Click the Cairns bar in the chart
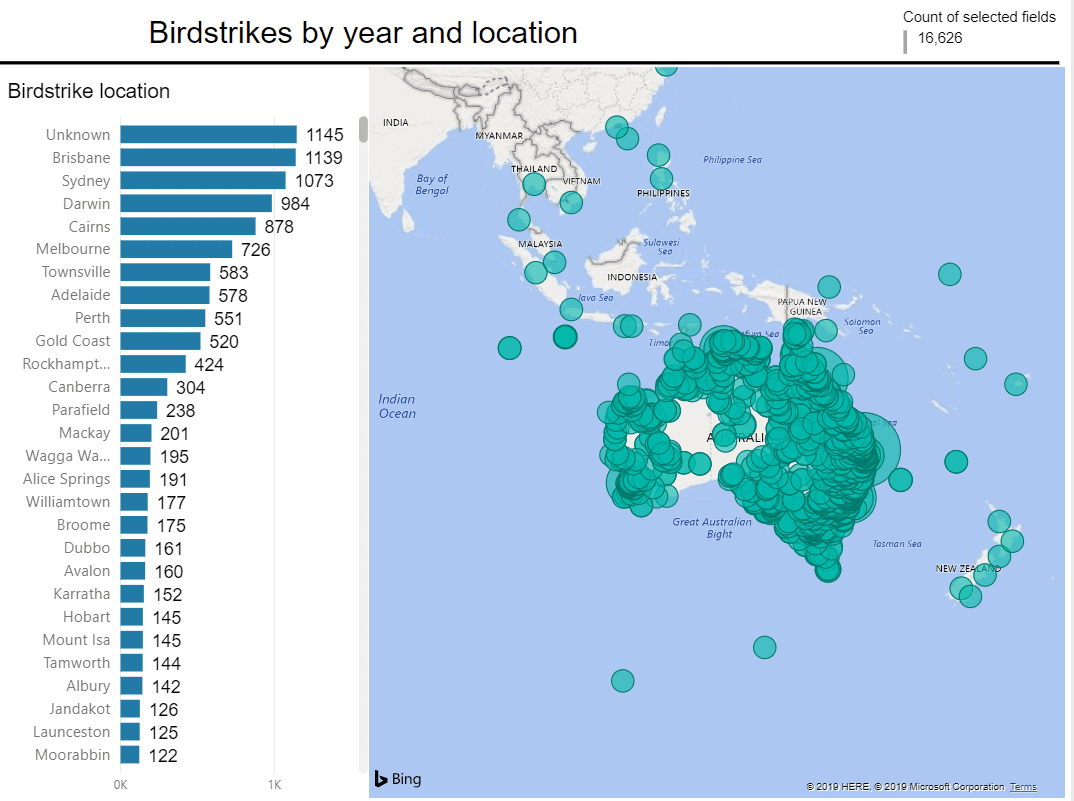The image size is (1074, 801). coord(188,227)
